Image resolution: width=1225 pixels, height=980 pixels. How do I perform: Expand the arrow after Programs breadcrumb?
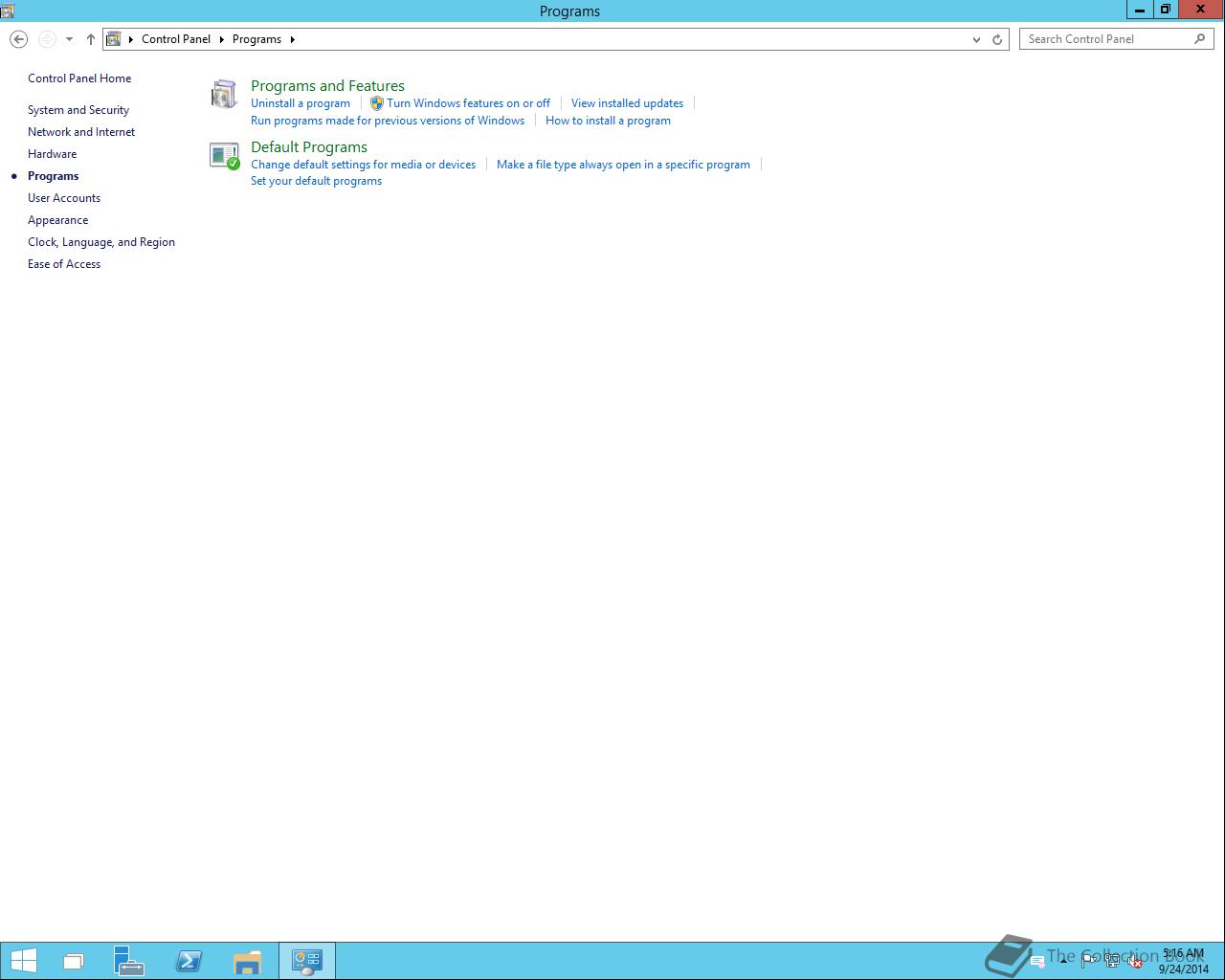click(x=292, y=39)
